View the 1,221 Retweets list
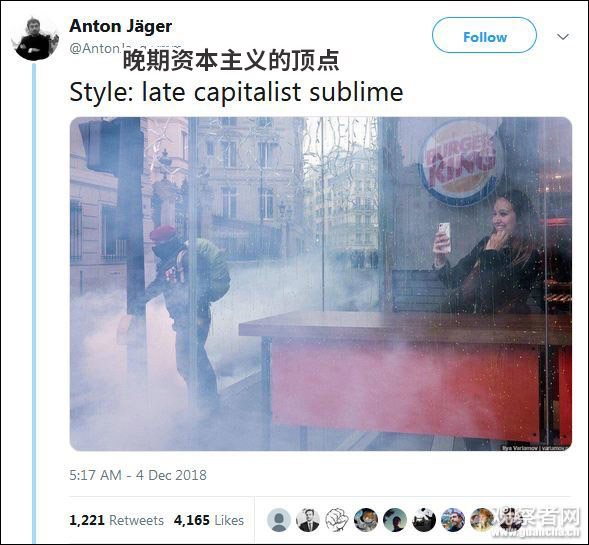The image size is (589, 545). (116, 520)
